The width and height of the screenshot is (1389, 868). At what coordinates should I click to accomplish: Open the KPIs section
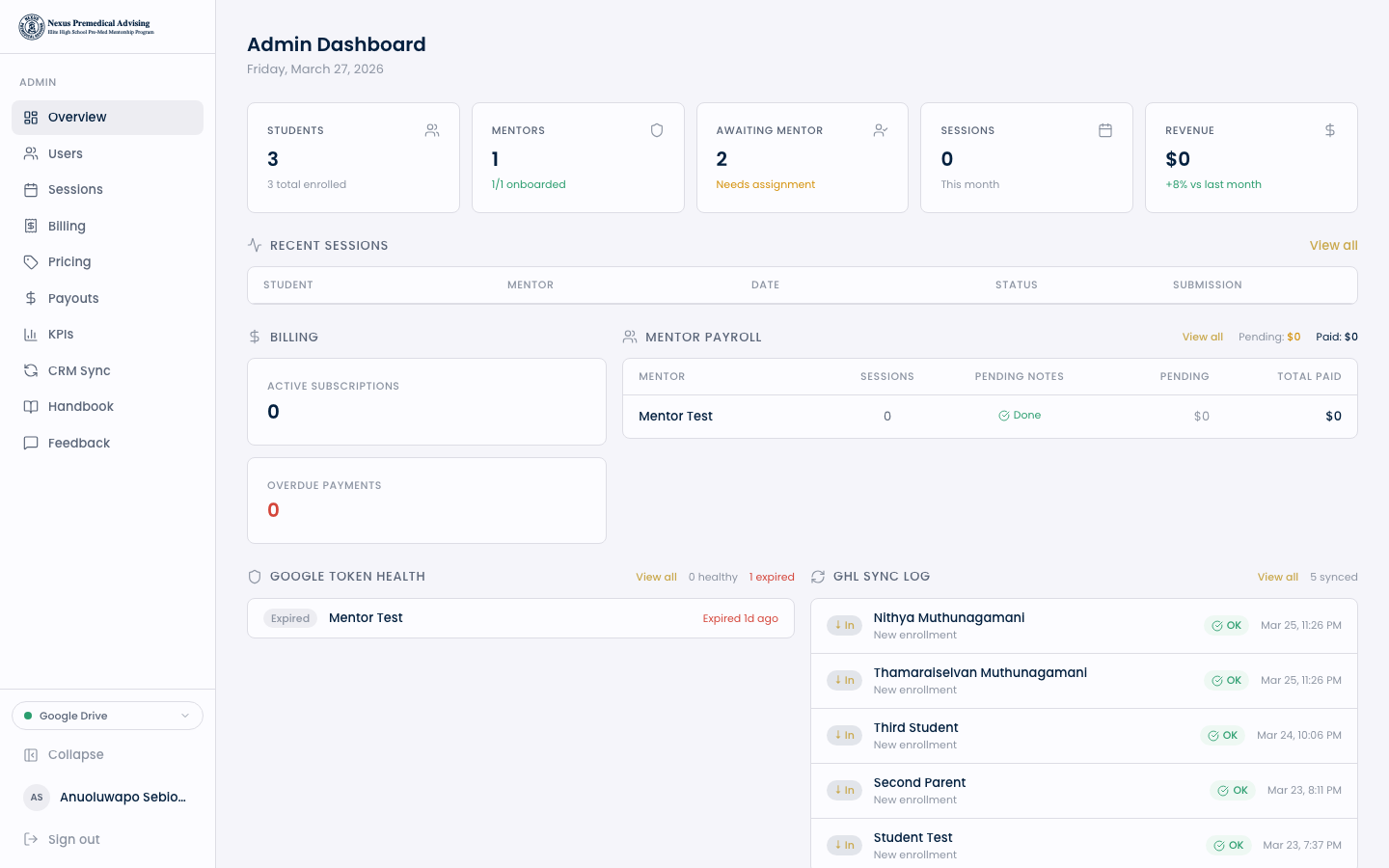61,335
